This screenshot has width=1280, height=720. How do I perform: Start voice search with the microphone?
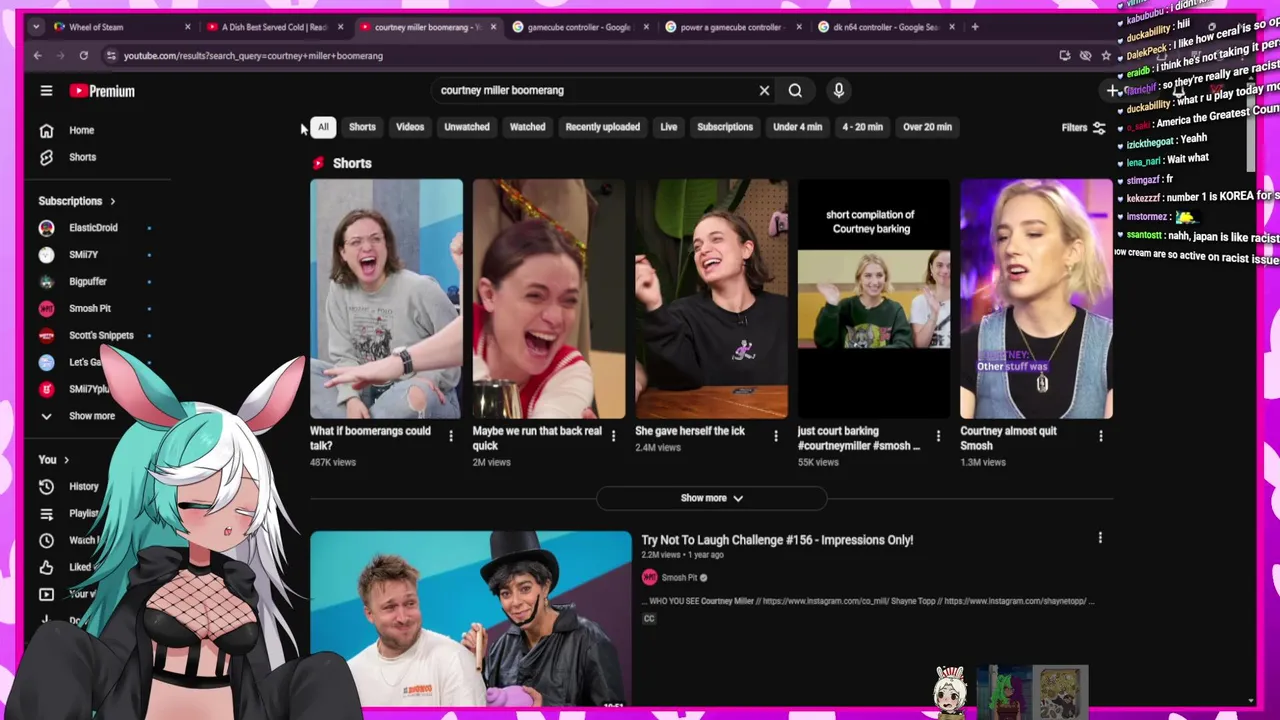click(839, 90)
